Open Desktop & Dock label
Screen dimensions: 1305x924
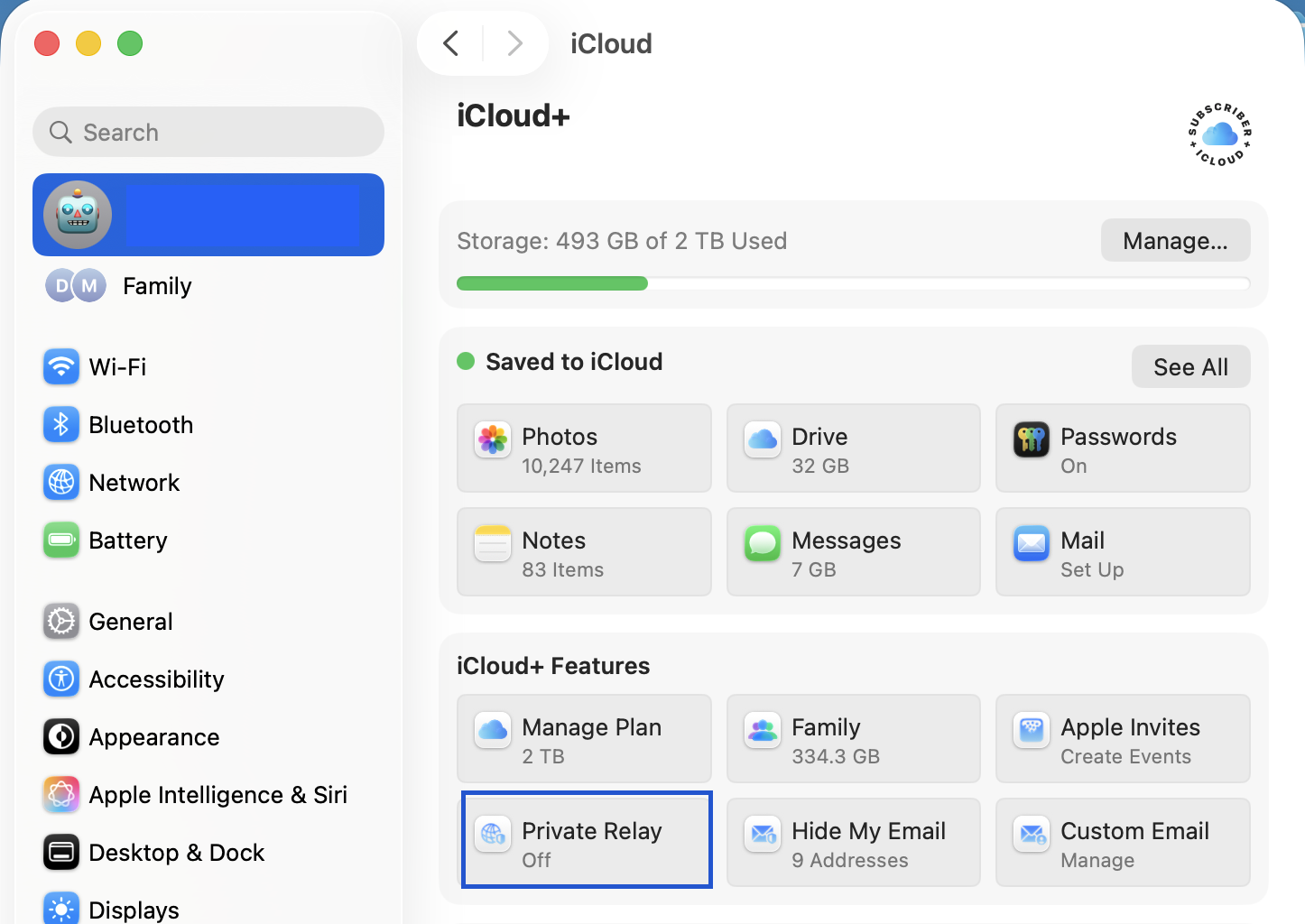pyautogui.click(x=177, y=853)
